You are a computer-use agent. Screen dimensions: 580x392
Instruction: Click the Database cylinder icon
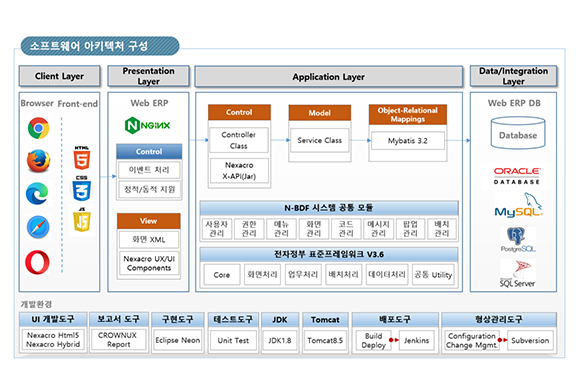pyautogui.click(x=518, y=133)
